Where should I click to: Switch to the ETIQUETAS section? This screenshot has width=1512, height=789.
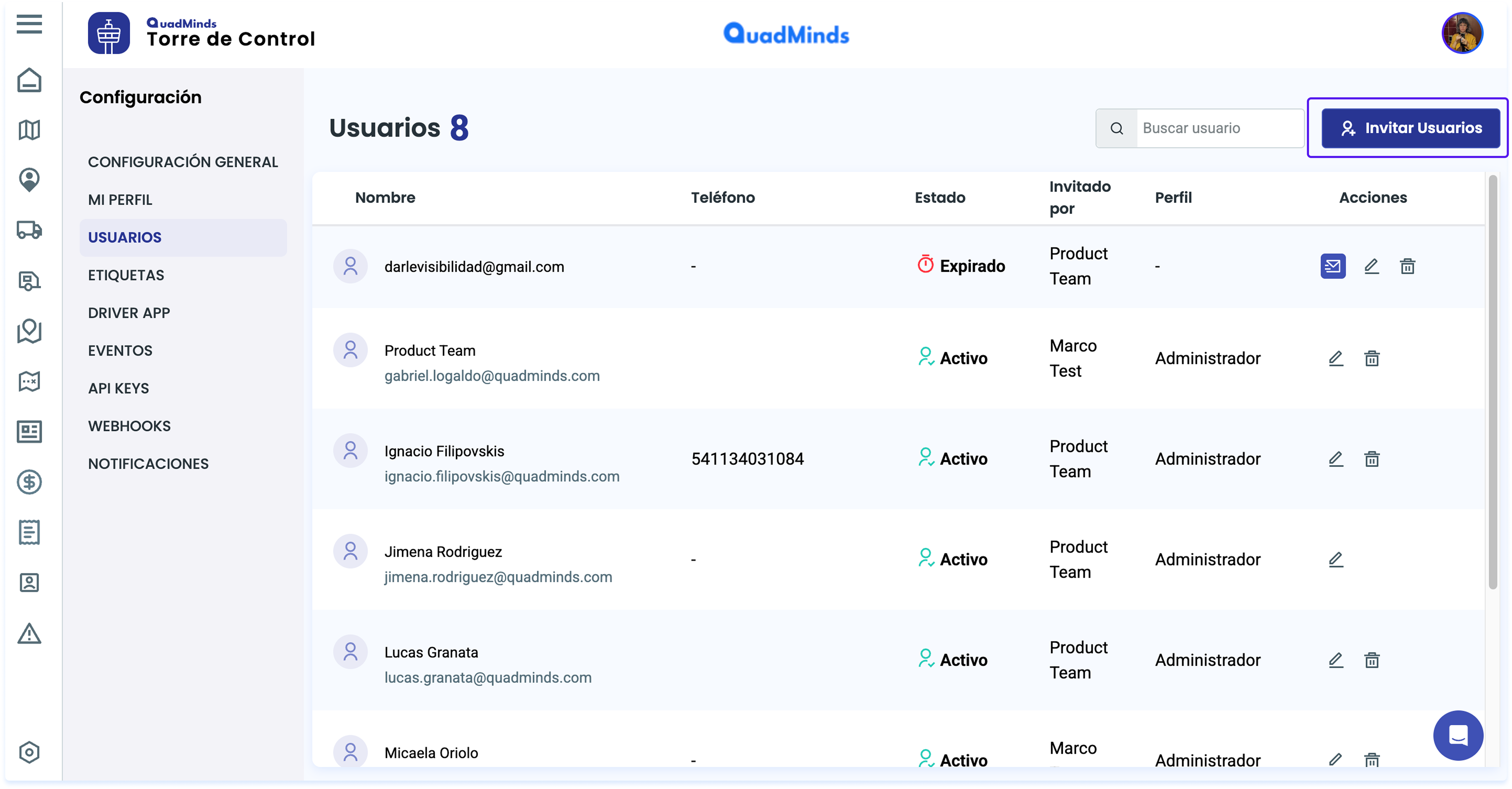(126, 275)
